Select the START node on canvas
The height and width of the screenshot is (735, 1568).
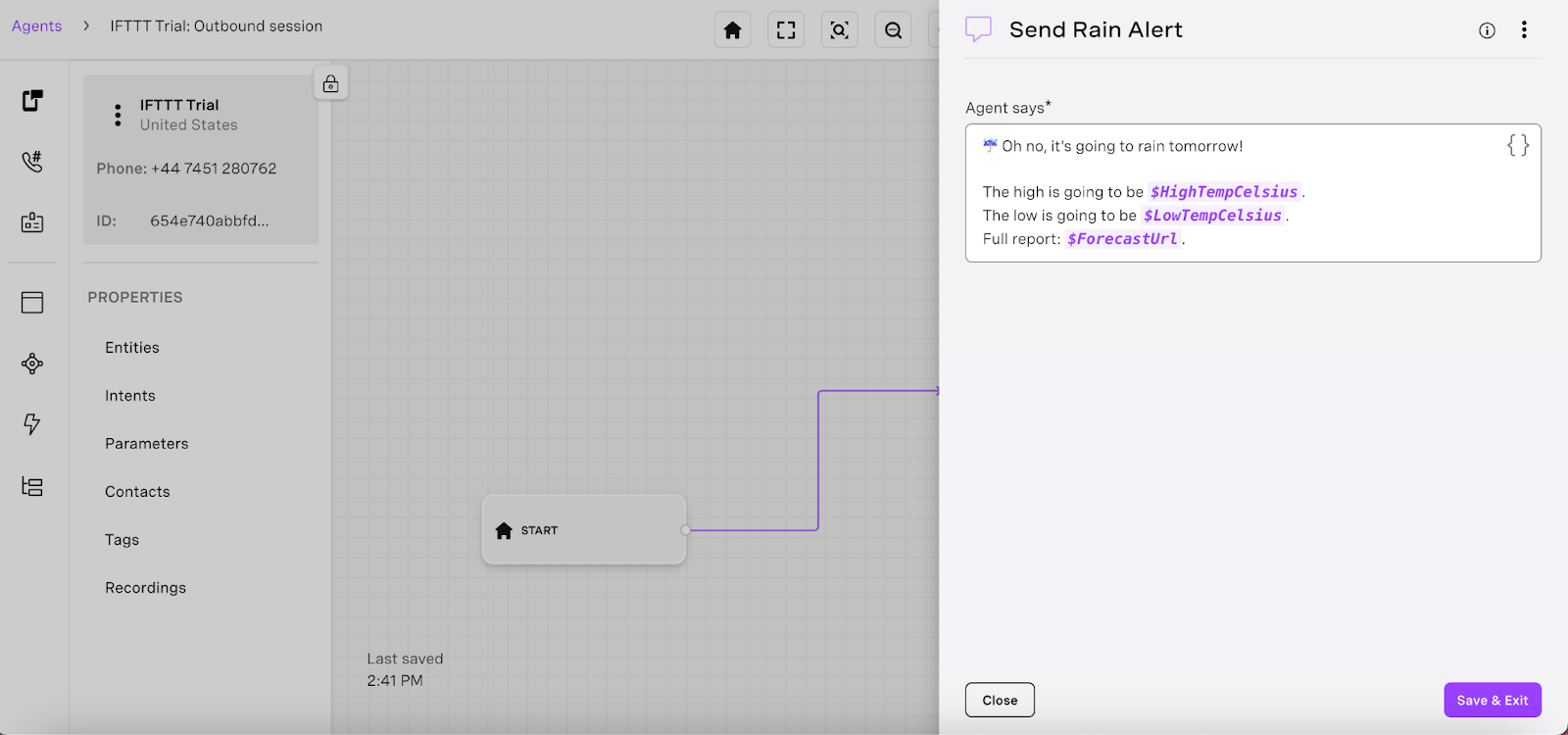tap(584, 529)
